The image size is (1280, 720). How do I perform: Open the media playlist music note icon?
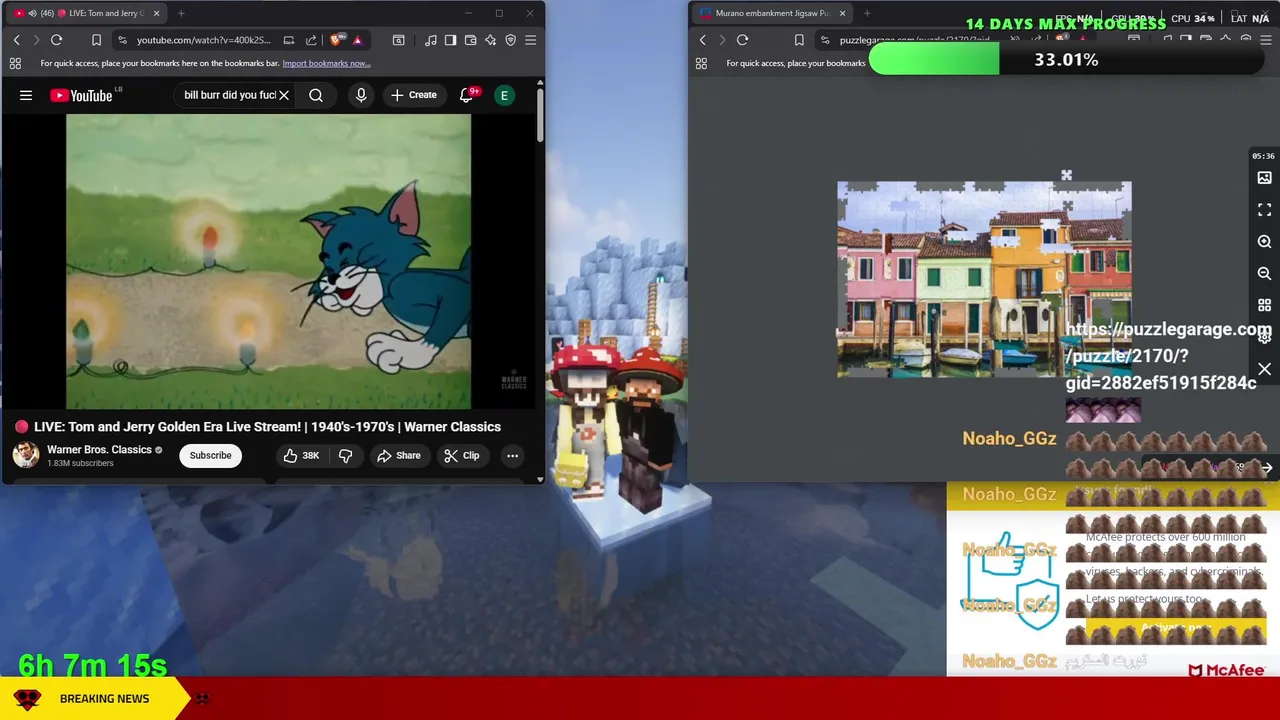430,40
